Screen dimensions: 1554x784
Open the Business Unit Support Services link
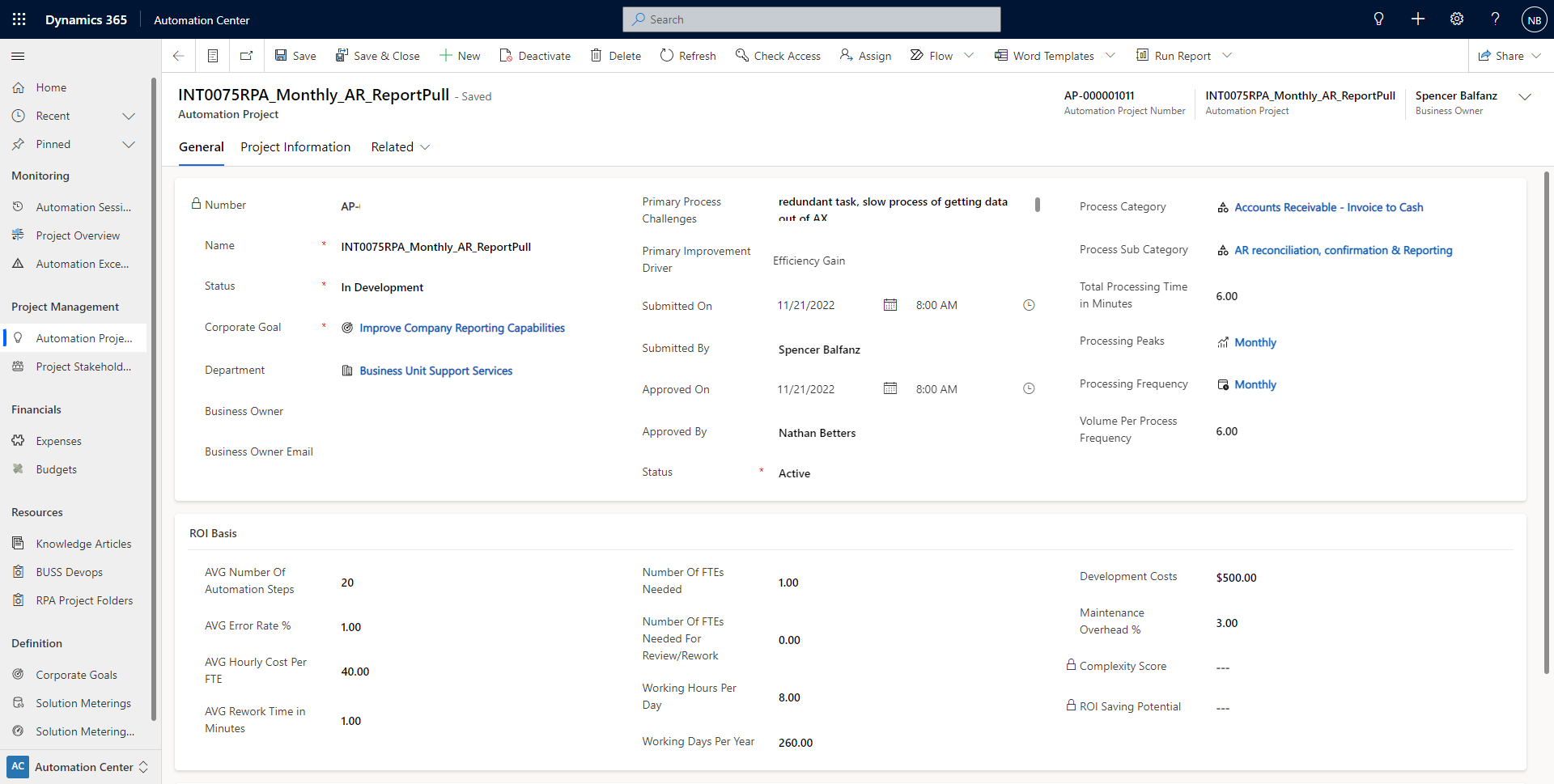coord(435,371)
